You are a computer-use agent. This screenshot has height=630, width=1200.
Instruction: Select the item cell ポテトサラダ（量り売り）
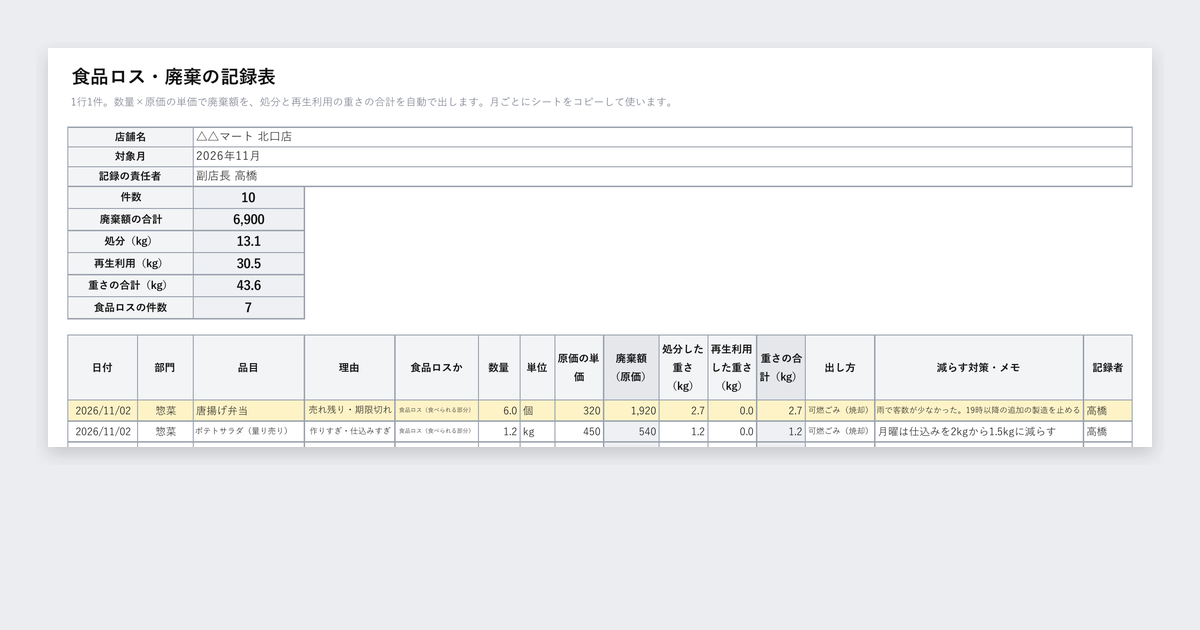248,431
